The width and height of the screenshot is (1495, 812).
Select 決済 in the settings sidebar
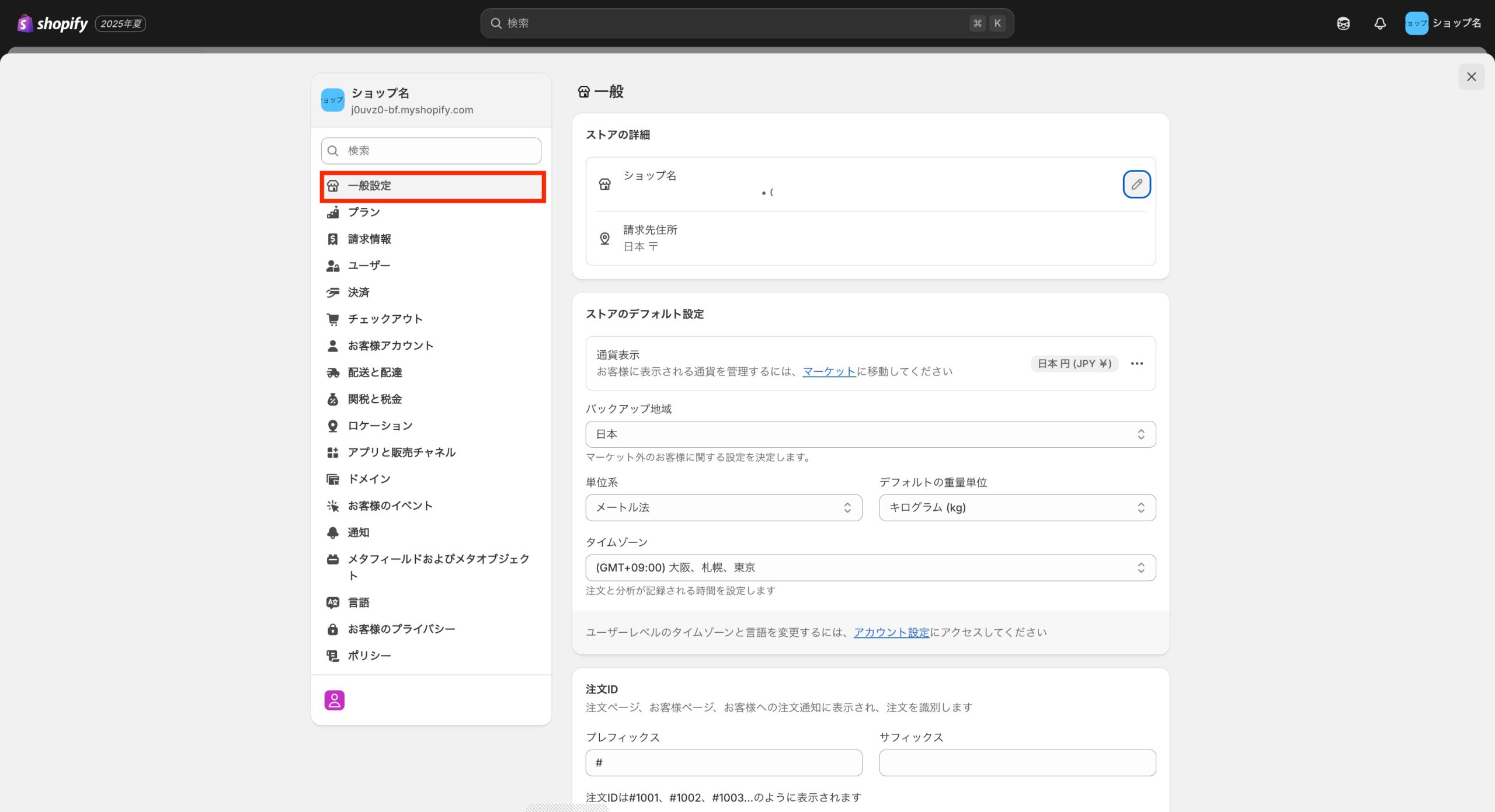coord(359,292)
